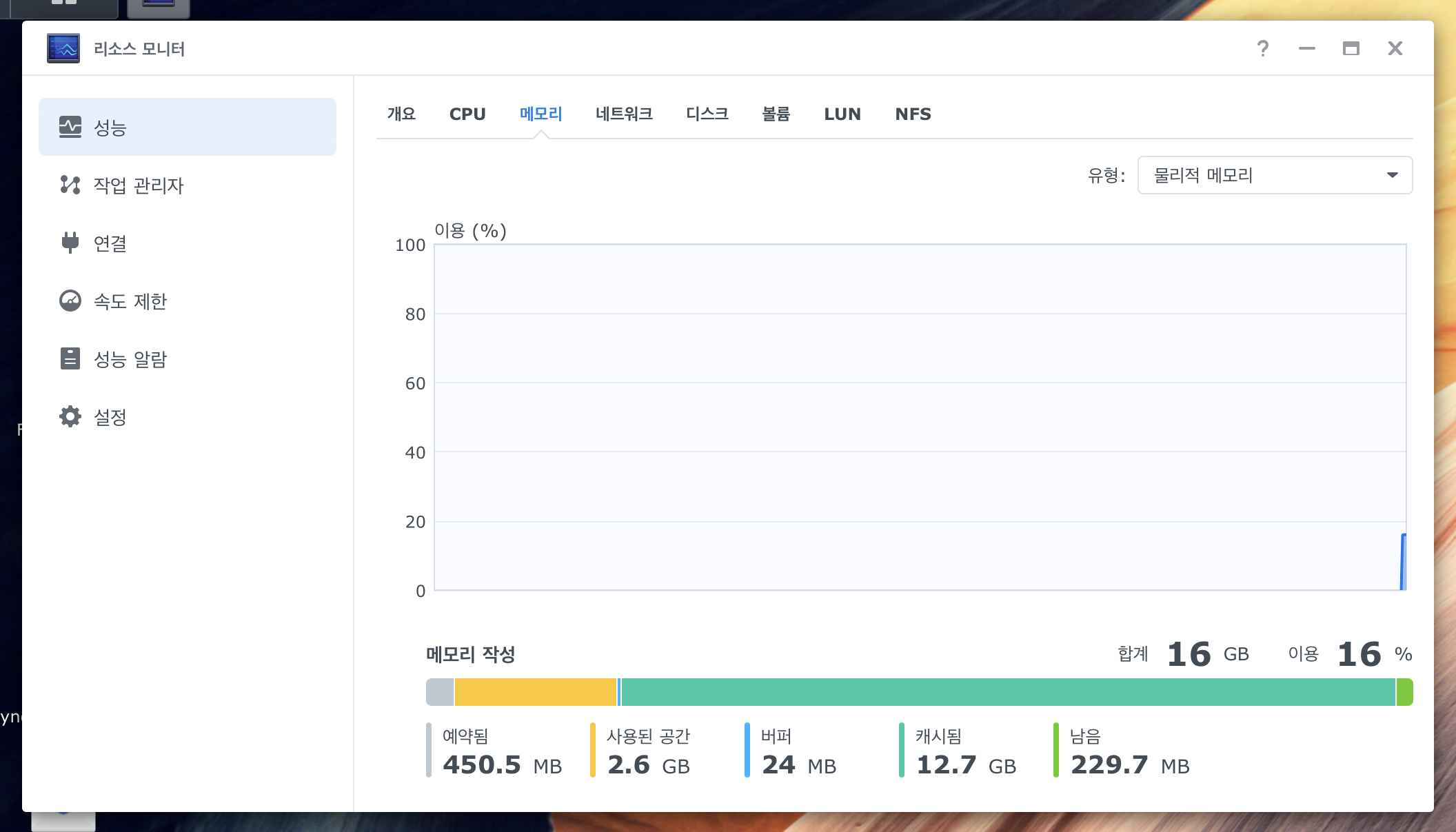
Task: Go to the 디스크 (Disk) tab
Action: [707, 114]
